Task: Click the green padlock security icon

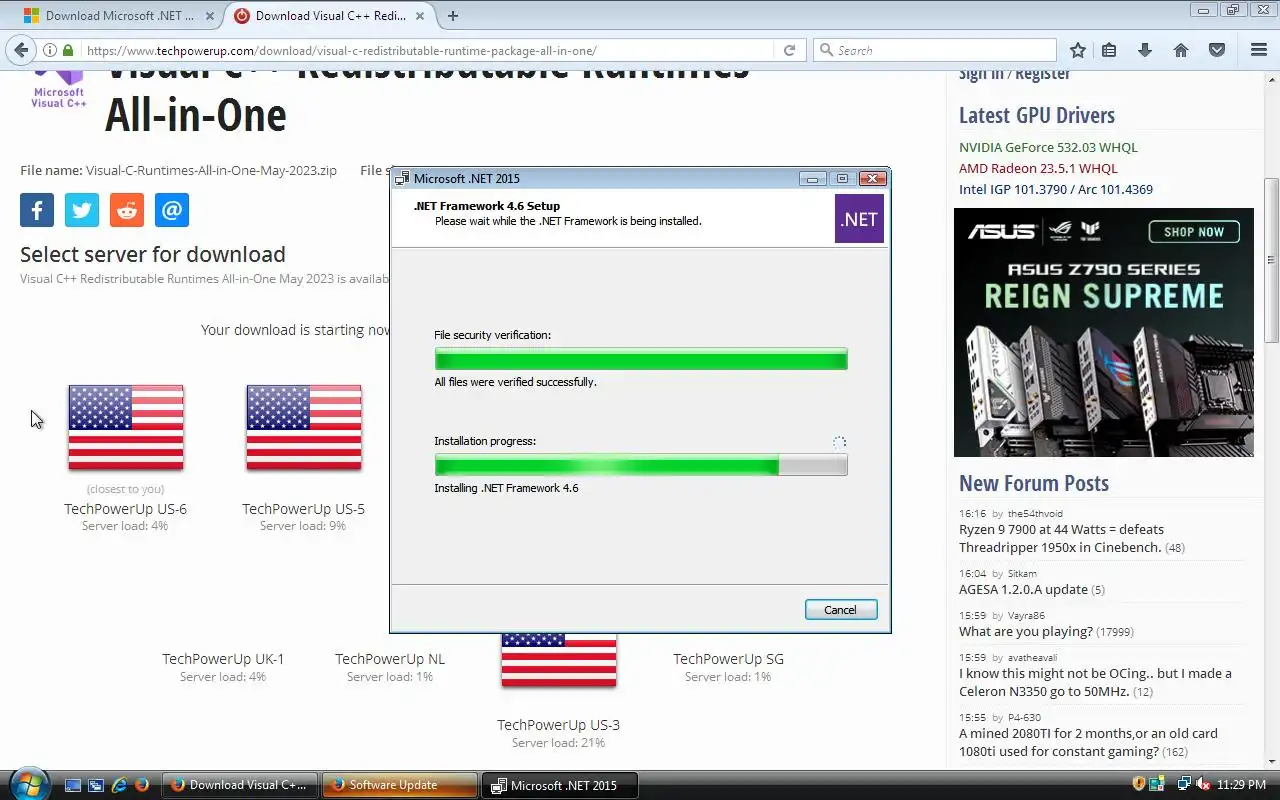Action: tap(68, 50)
